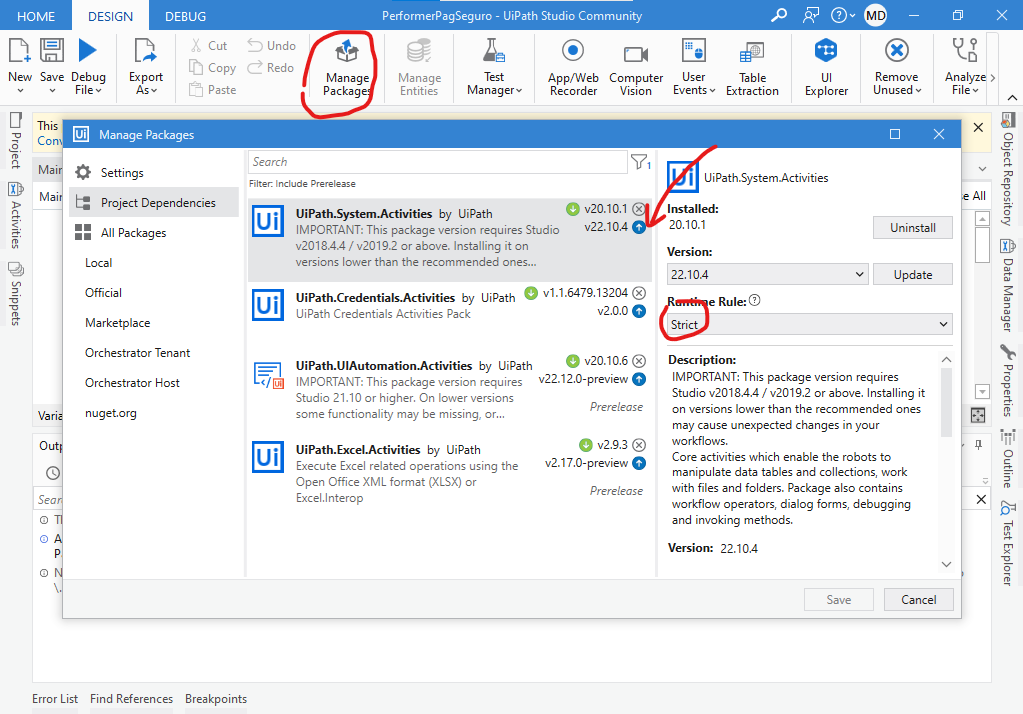Remove UiPath.Credentials.Activities using its X icon
This screenshot has height=714, width=1023.
[639, 293]
